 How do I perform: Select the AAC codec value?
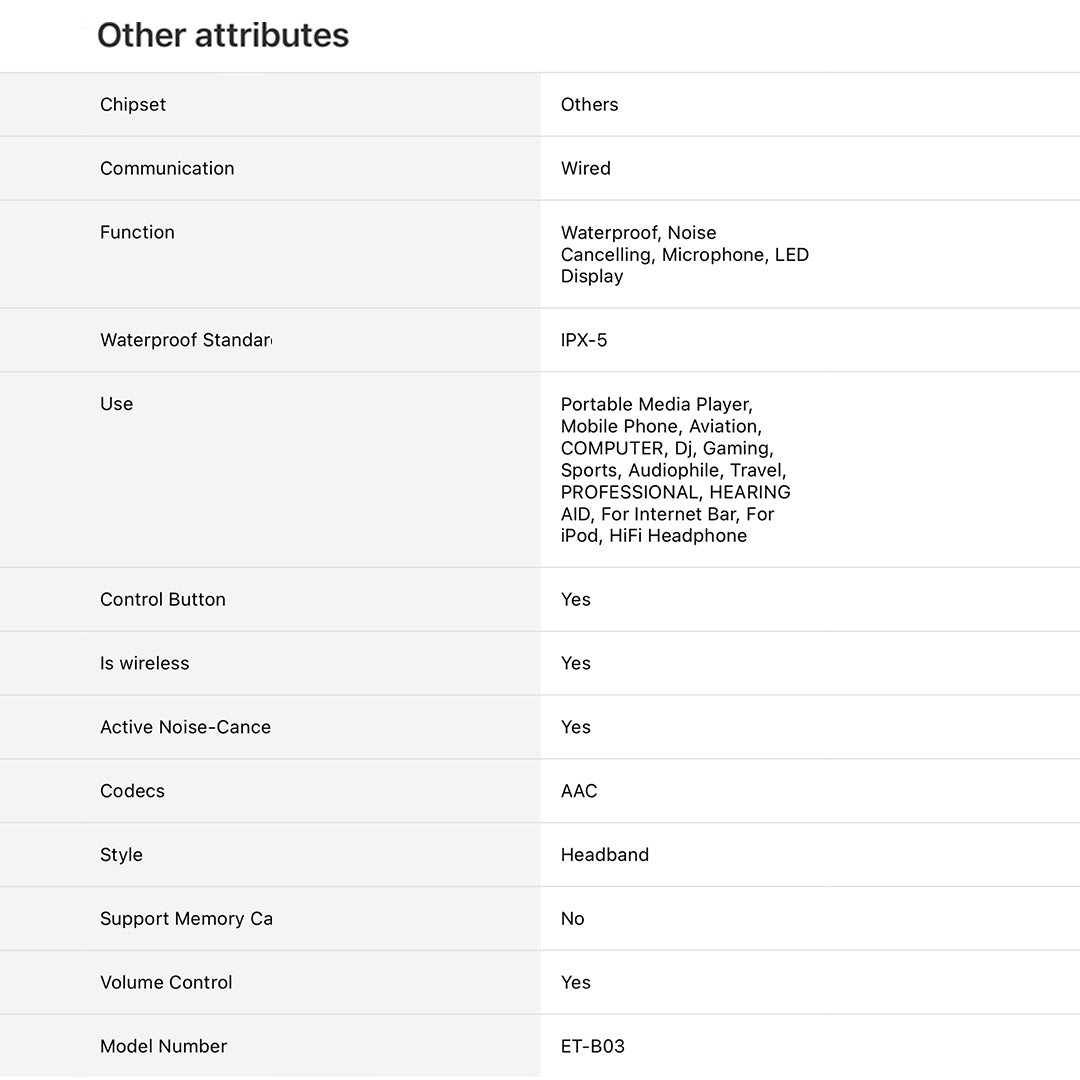tap(579, 792)
